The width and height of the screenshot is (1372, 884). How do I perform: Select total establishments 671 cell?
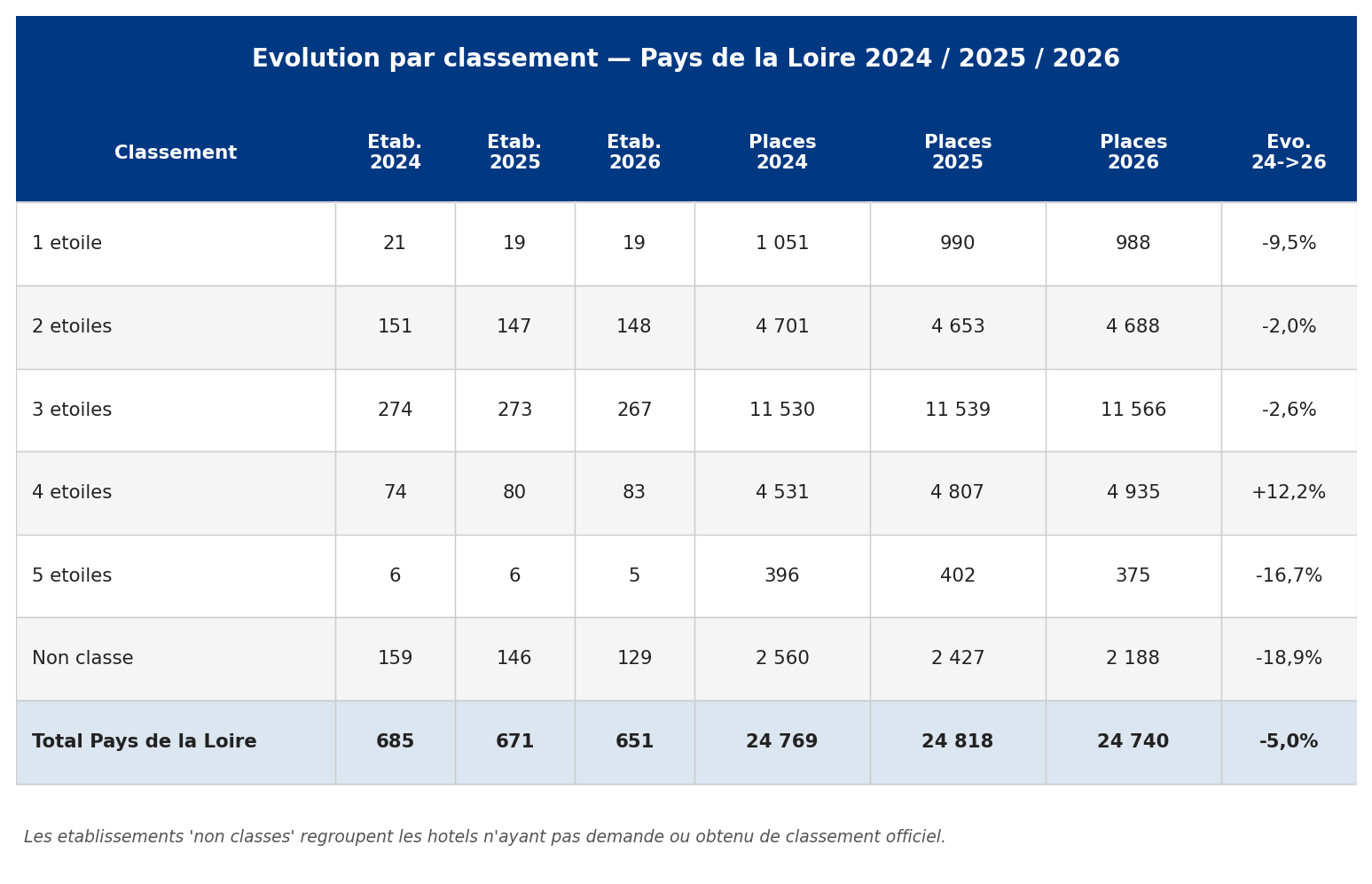[514, 742]
